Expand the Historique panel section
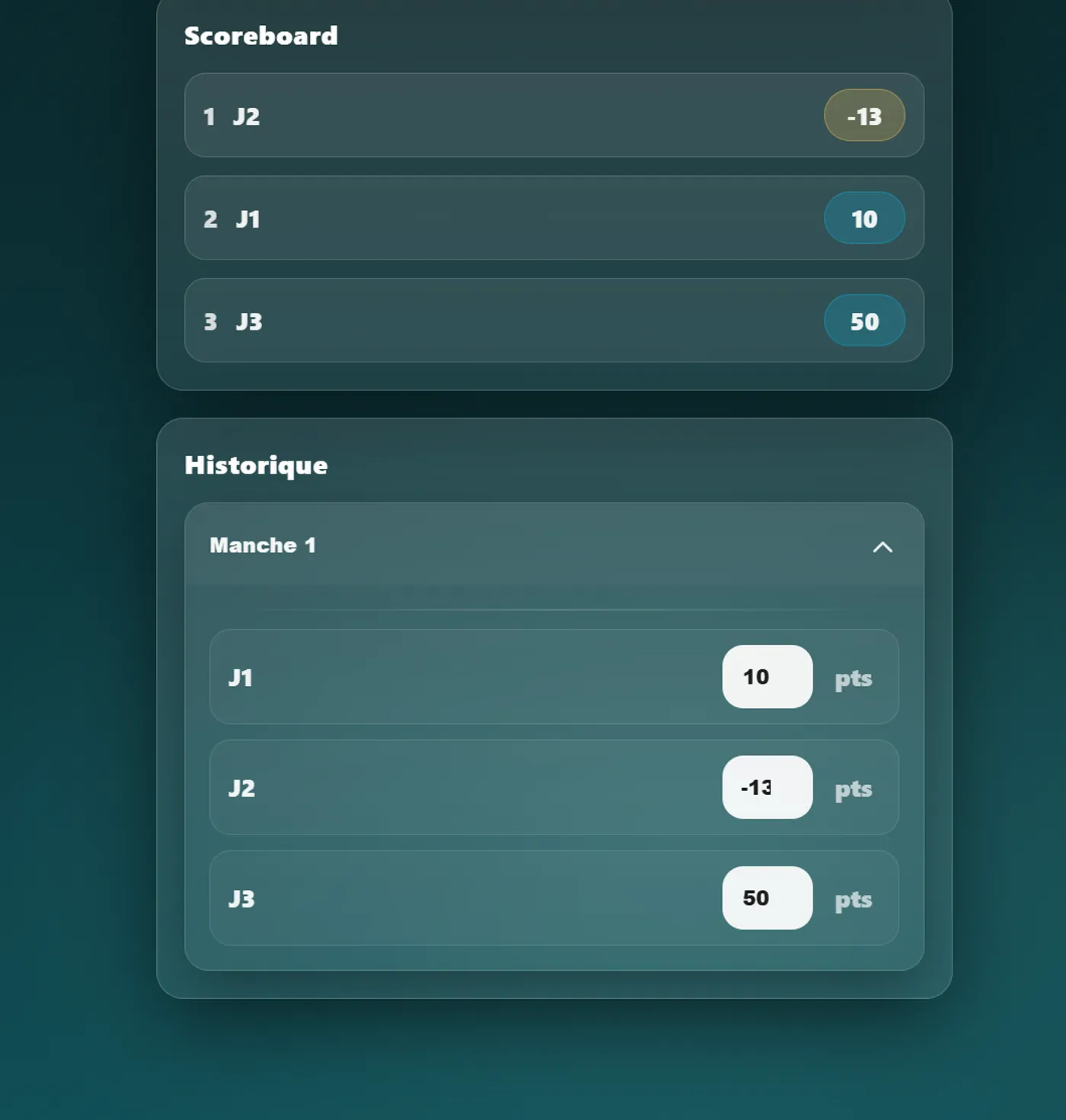The image size is (1066, 1120). click(256, 465)
